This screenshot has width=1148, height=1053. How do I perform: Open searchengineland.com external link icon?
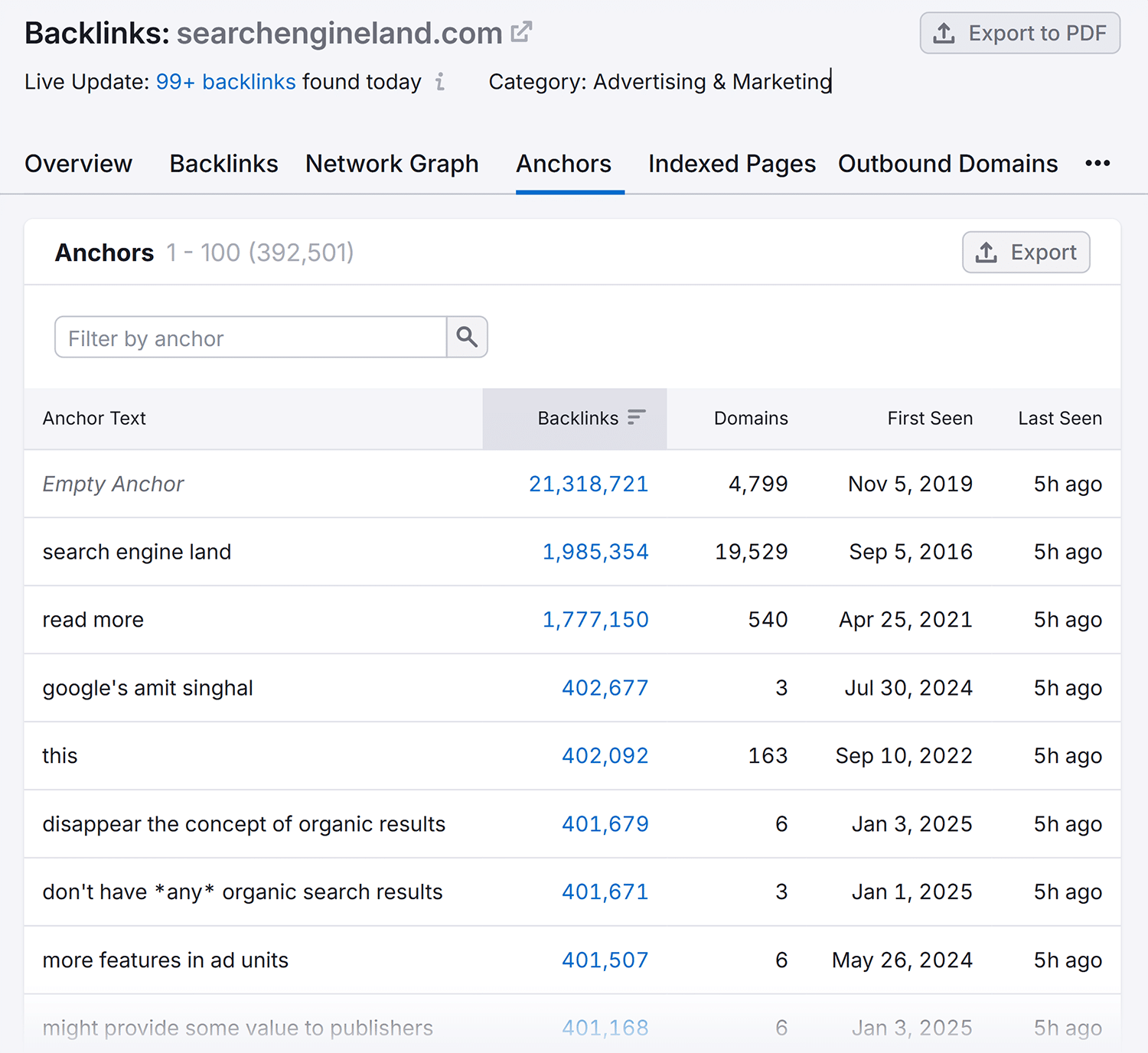[521, 32]
